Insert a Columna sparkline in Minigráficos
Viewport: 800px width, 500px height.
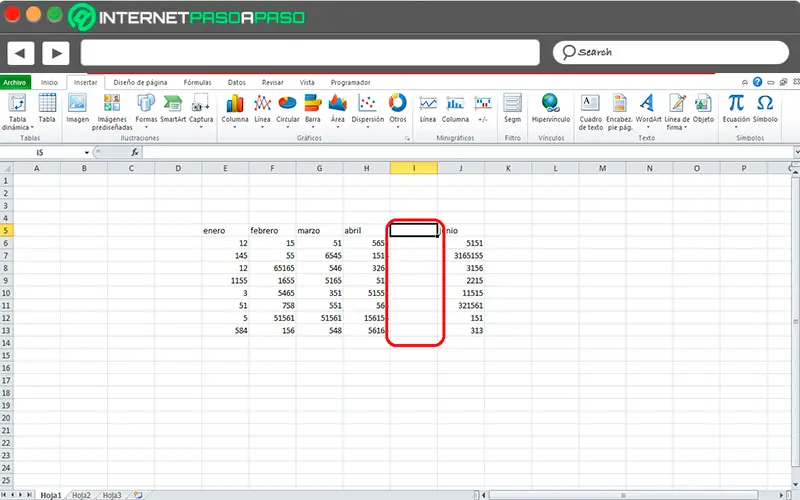pyautogui.click(x=455, y=108)
